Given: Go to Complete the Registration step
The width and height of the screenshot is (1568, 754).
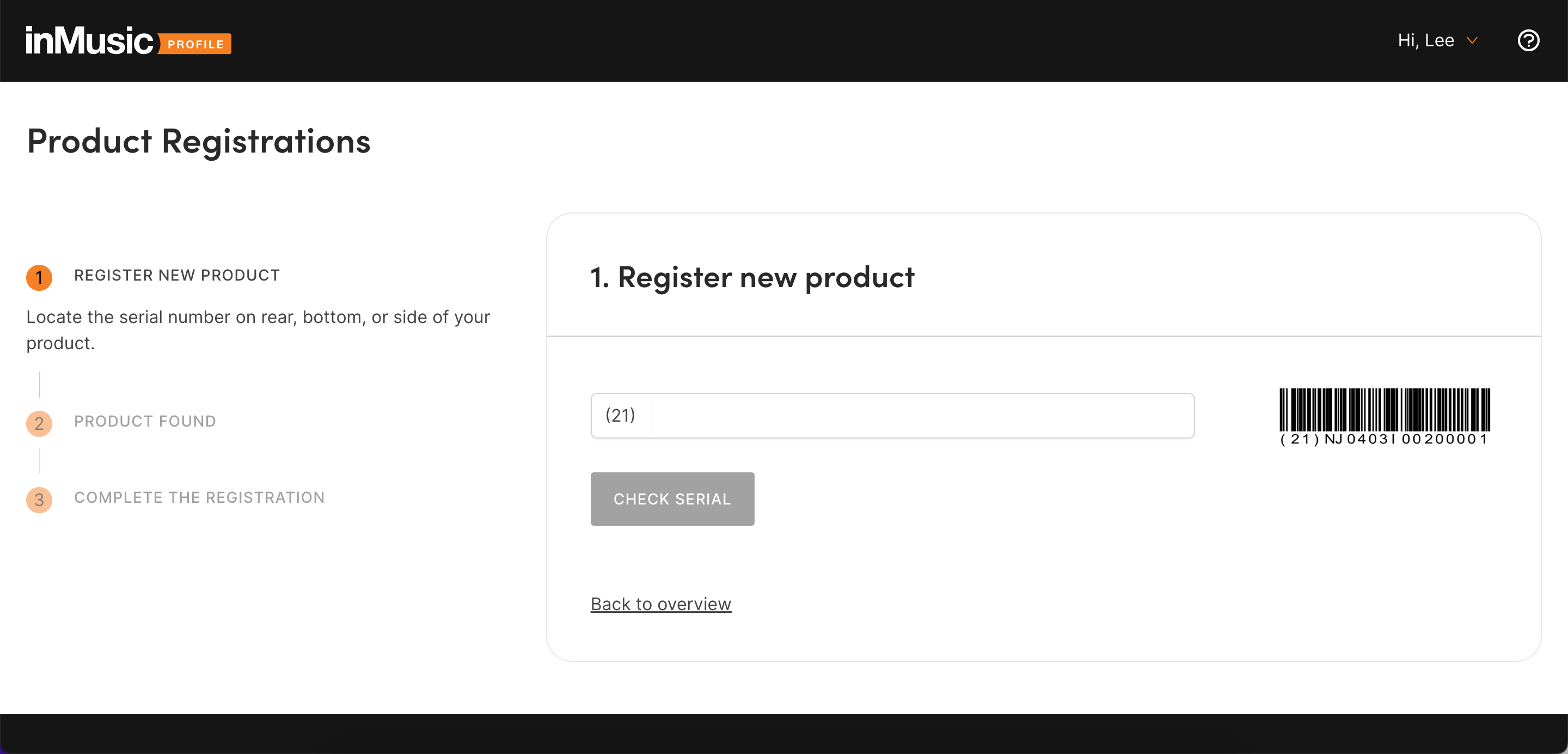Looking at the screenshot, I should [199, 497].
